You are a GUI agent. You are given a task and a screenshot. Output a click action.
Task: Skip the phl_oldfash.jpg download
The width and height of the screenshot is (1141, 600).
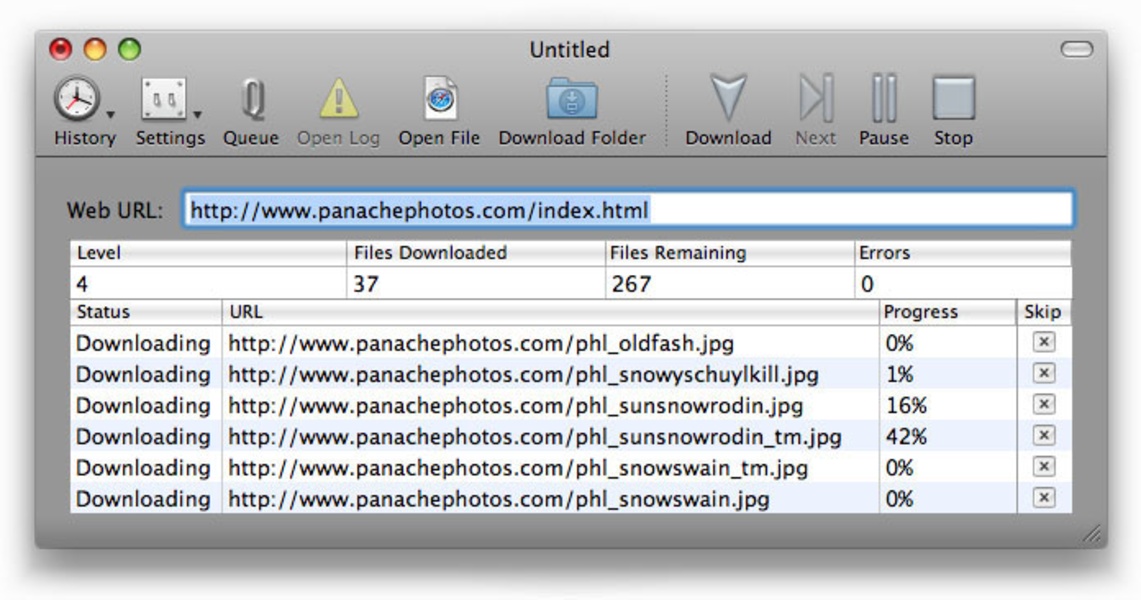tap(1043, 342)
